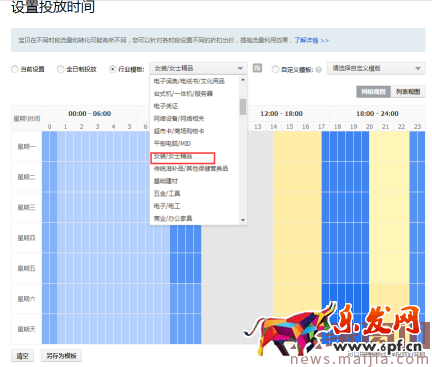432x367 pixels.
Task: Choose 台式机/一体机/服务器 from the list
Action: (183, 94)
